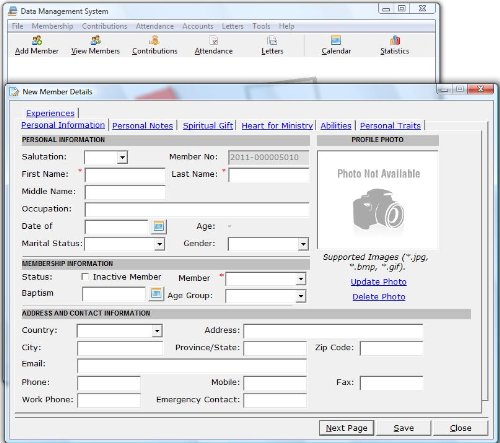Focus the Last Name field
Viewport: 500px width, 443px height.
point(269,175)
